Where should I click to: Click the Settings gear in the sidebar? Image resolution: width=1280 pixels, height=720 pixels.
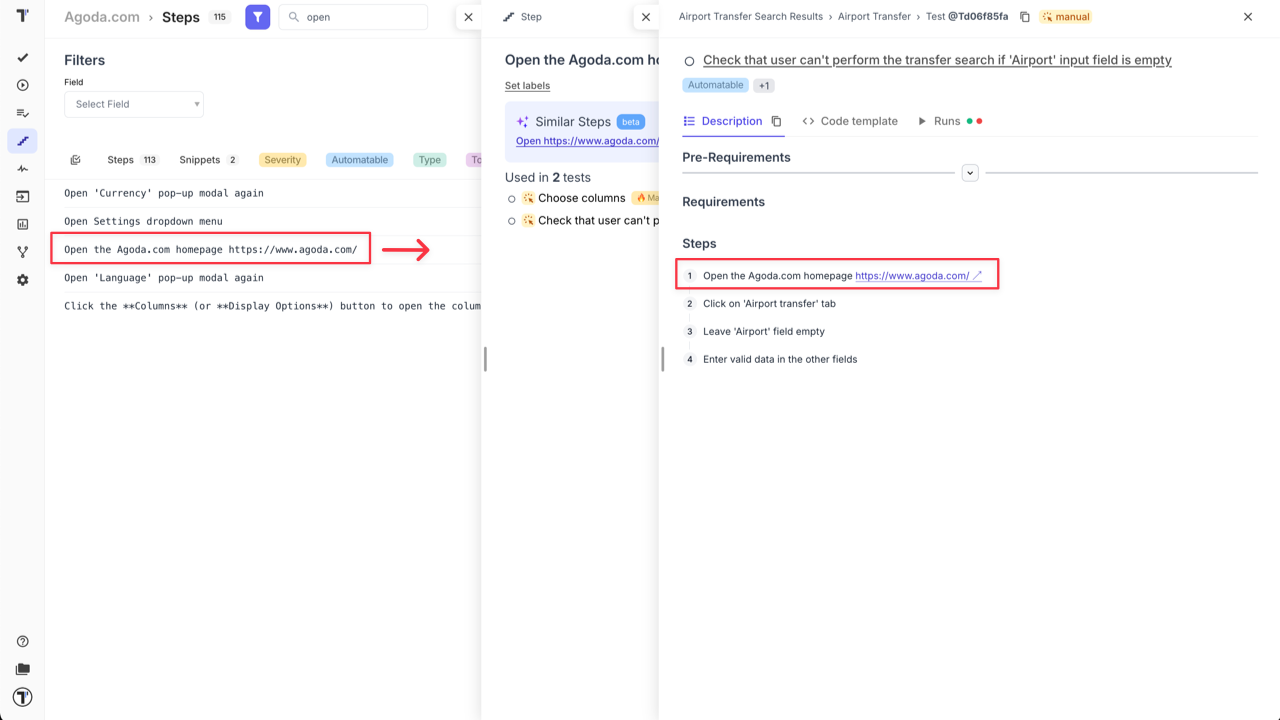pos(22,281)
